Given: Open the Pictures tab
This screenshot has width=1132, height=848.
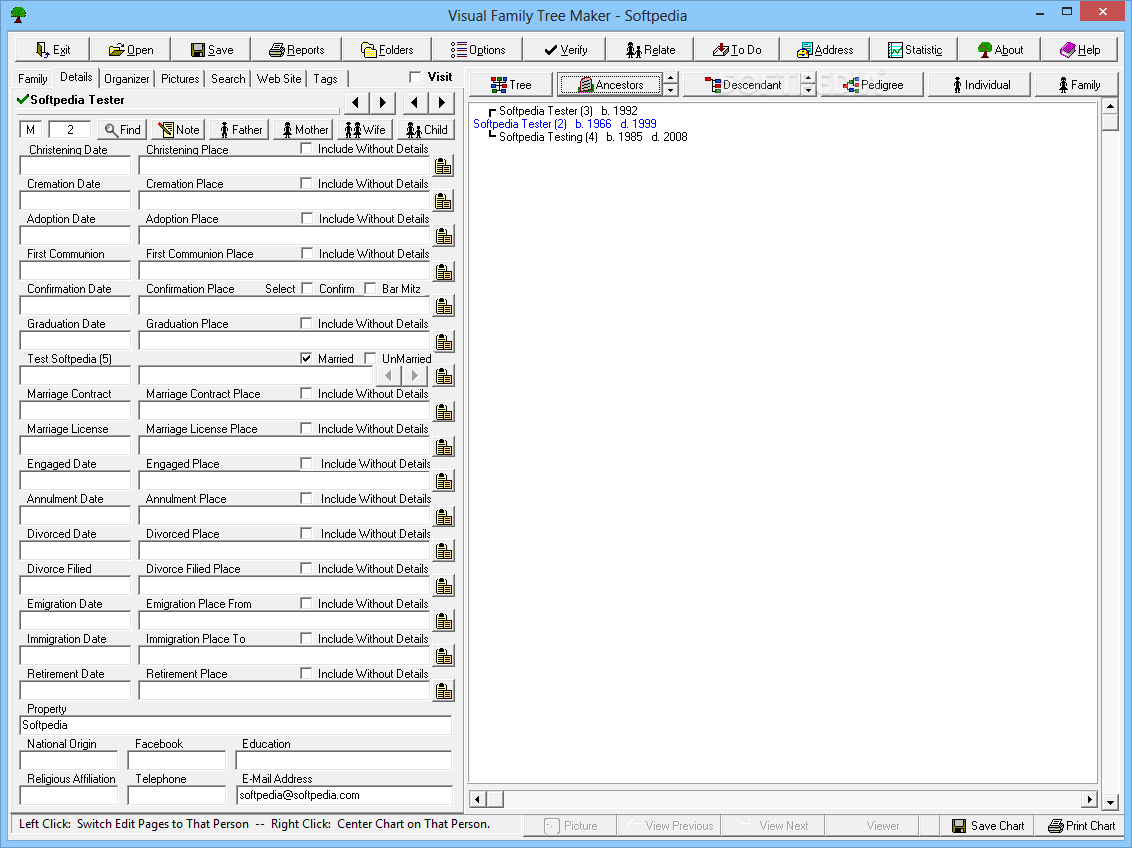Looking at the screenshot, I should click(x=180, y=79).
